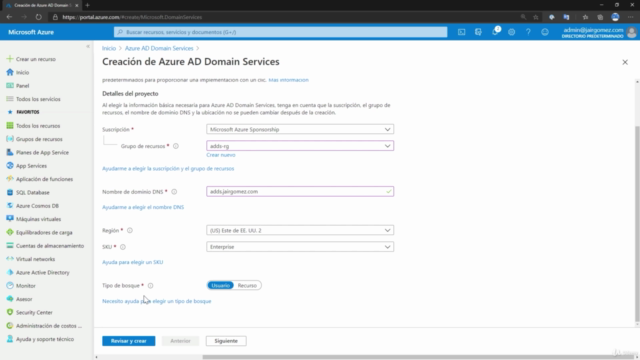640x360 pixels.
Task: Open help question mark icon
Action: (x=528, y=32)
